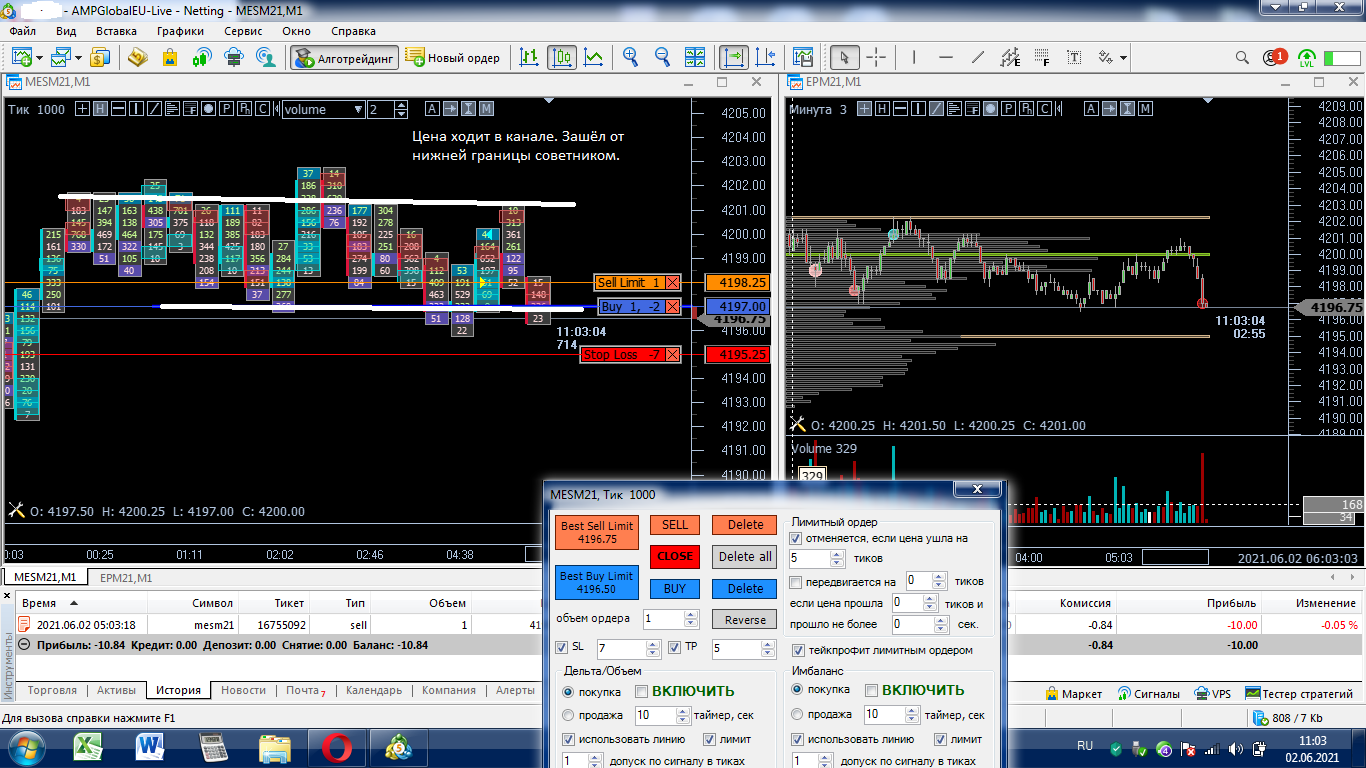Image resolution: width=1366 pixels, height=768 pixels.
Task: Select the Fibonacci retracement tool
Action: pyautogui.click(x=1042, y=57)
